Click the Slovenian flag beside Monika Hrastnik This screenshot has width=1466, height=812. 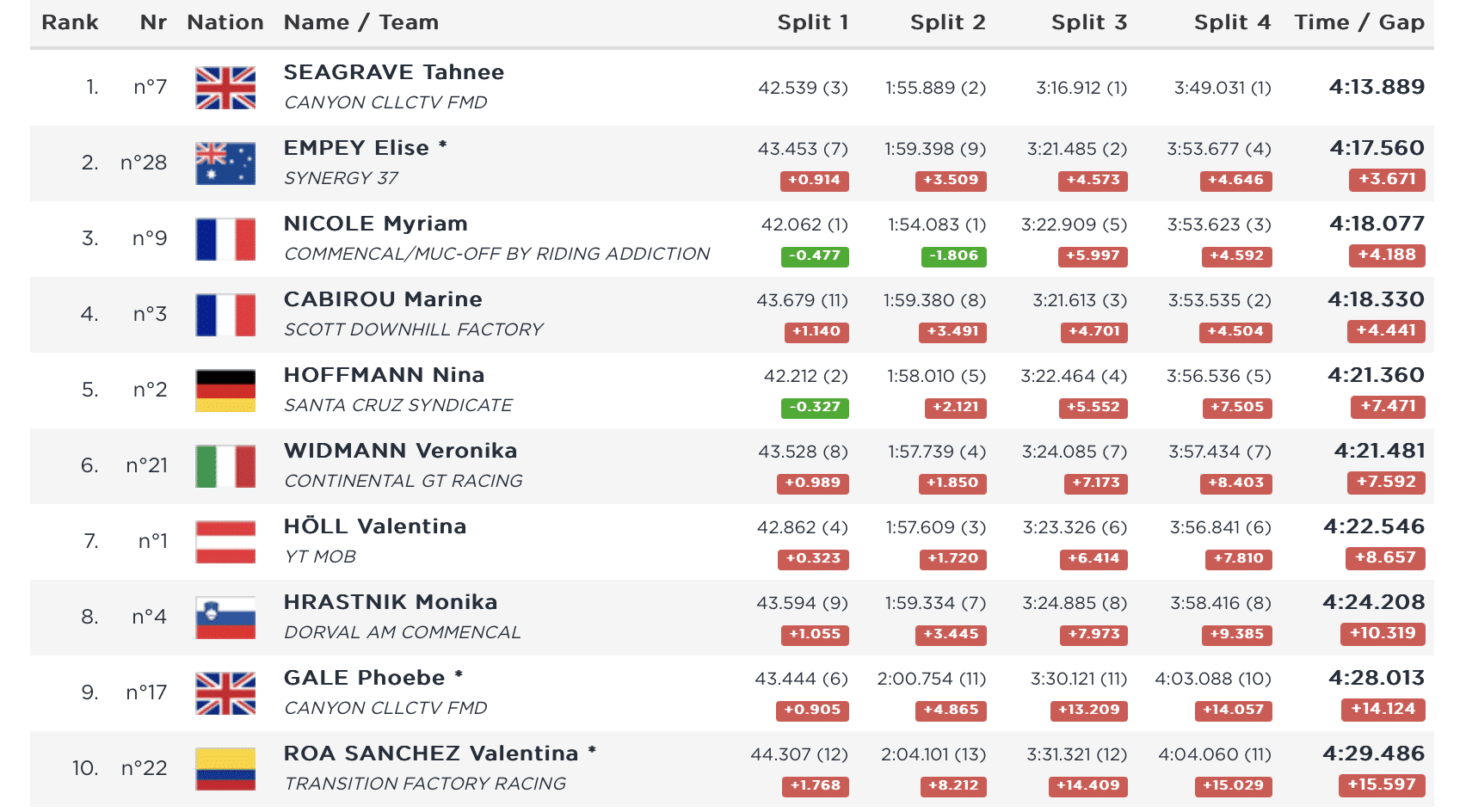(225, 618)
